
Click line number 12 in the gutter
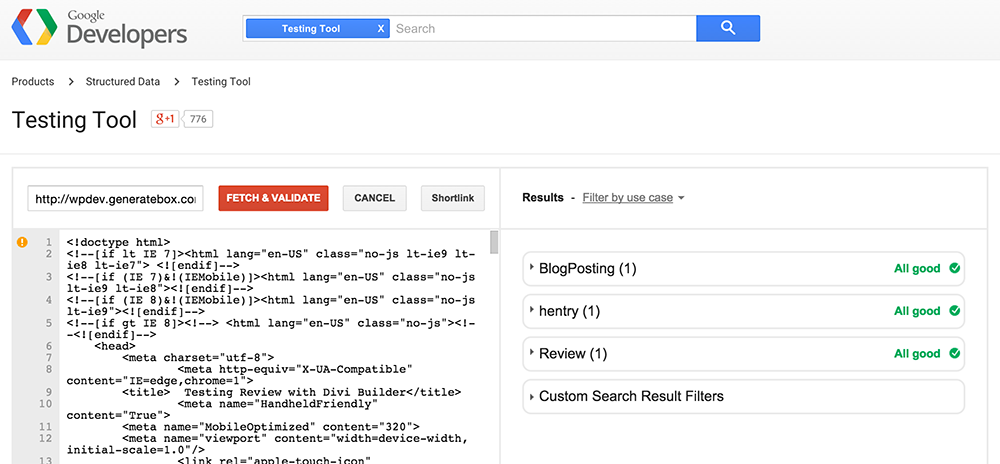[x=46, y=439]
